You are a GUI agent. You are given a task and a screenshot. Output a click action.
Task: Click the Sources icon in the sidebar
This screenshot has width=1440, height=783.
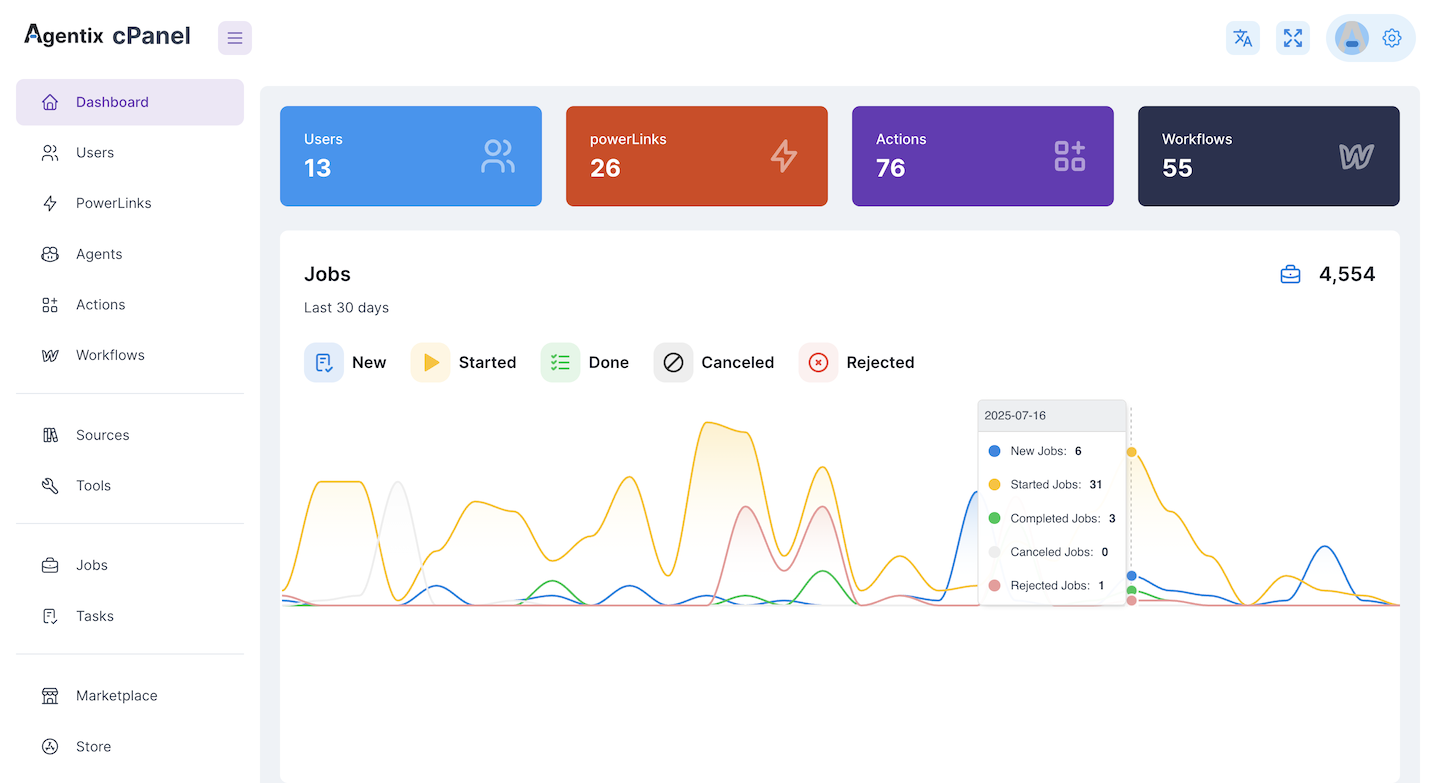[x=50, y=435]
